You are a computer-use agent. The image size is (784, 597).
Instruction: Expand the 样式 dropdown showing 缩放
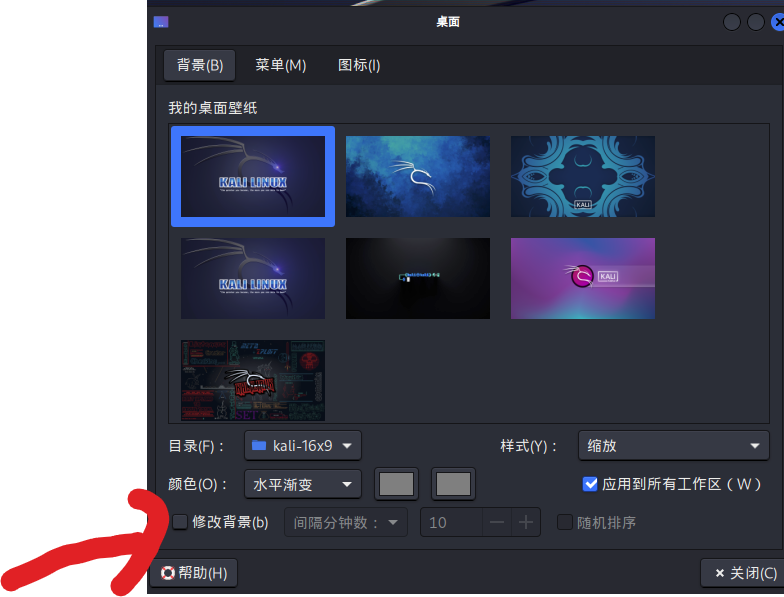tap(673, 445)
